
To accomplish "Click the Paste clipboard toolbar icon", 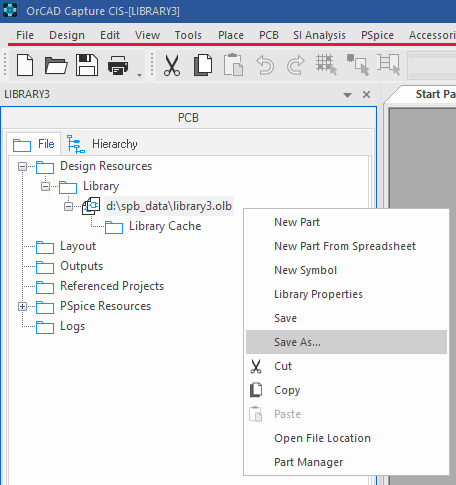I will [x=233, y=65].
